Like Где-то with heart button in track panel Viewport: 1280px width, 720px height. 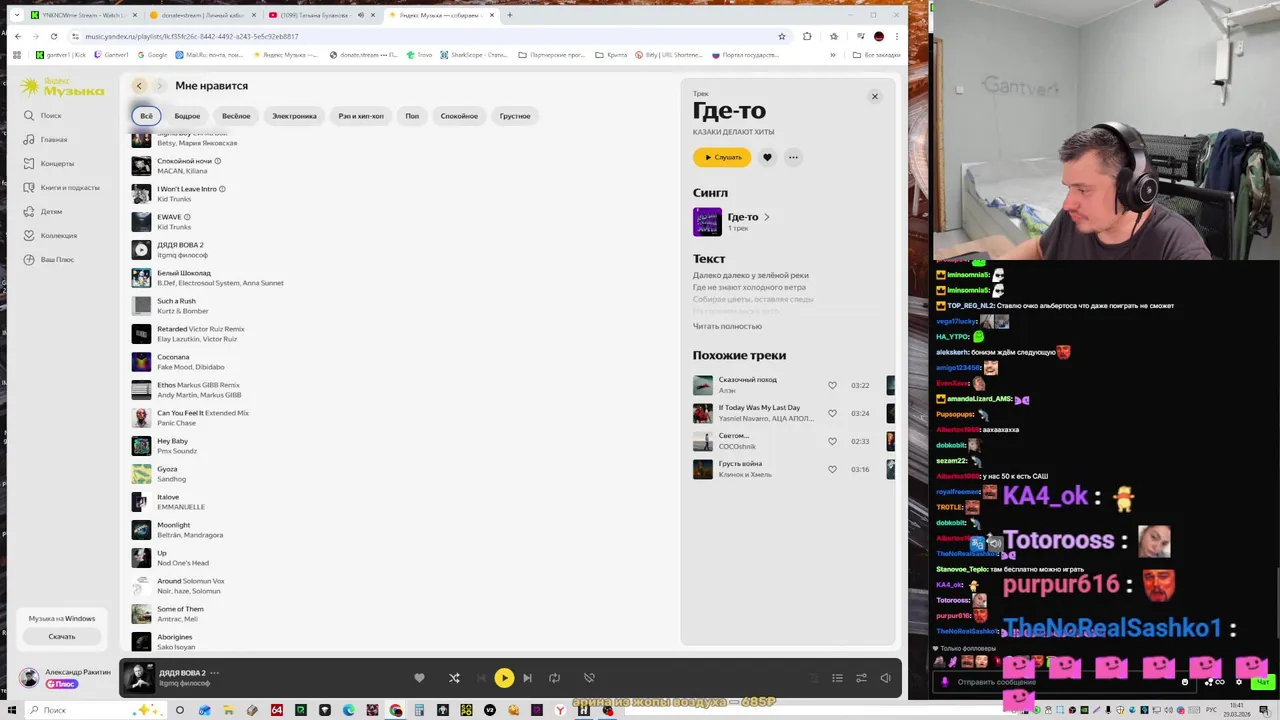point(767,157)
